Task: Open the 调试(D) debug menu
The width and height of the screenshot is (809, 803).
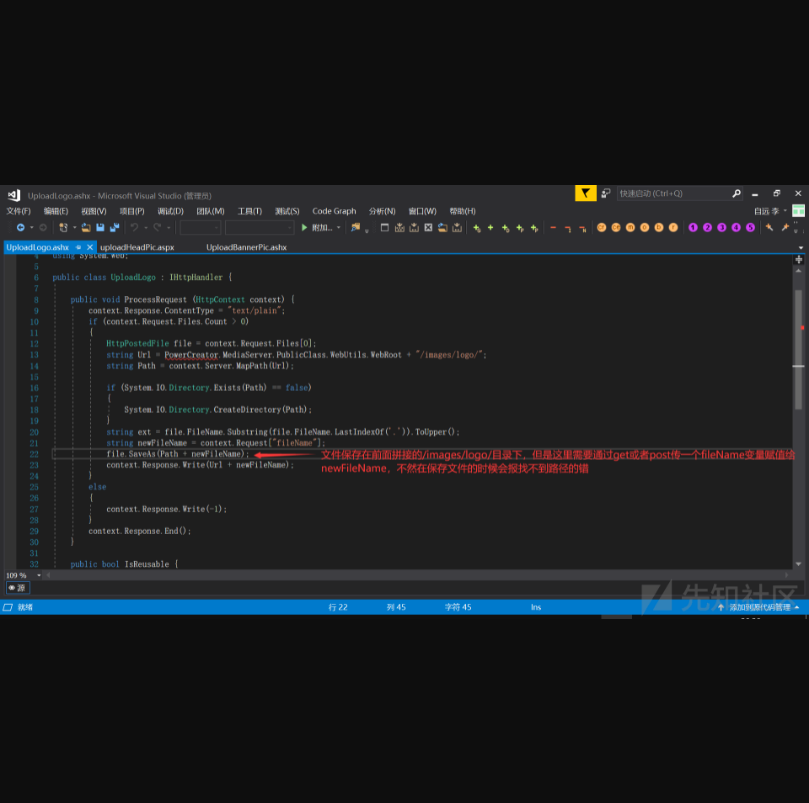Action: coord(169,211)
